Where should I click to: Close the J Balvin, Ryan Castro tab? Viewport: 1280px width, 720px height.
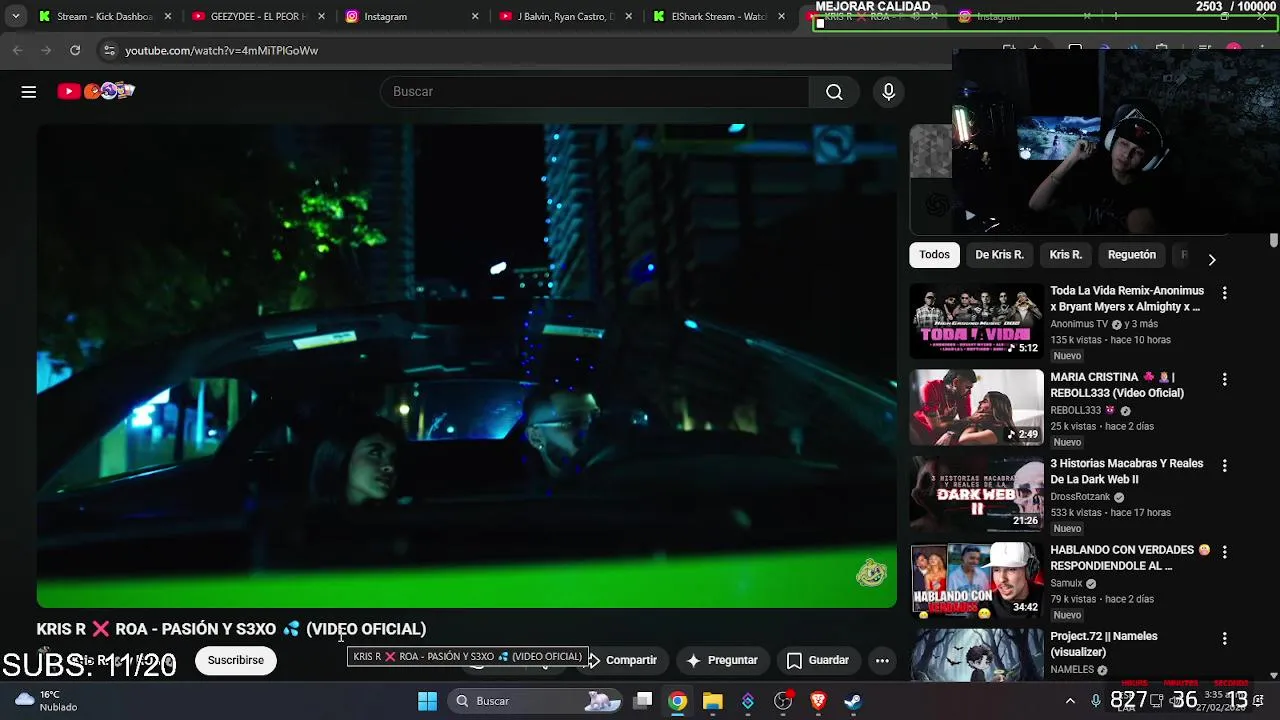(x=628, y=16)
